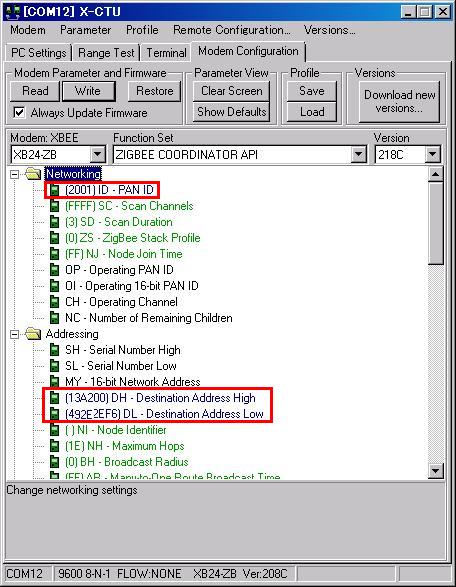Click the Write button
The width and height of the screenshot is (456, 587).
click(88, 91)
